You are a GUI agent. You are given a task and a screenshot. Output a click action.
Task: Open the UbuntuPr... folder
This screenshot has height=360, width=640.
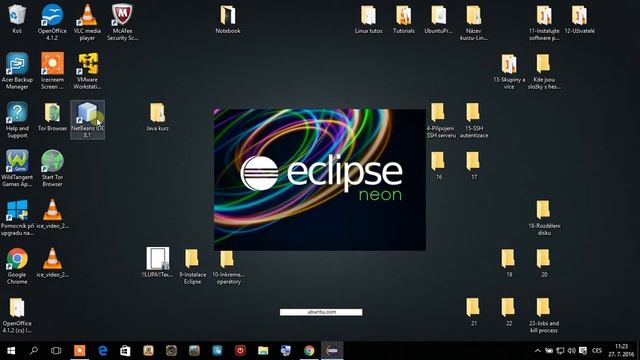[x=439, y=19]
